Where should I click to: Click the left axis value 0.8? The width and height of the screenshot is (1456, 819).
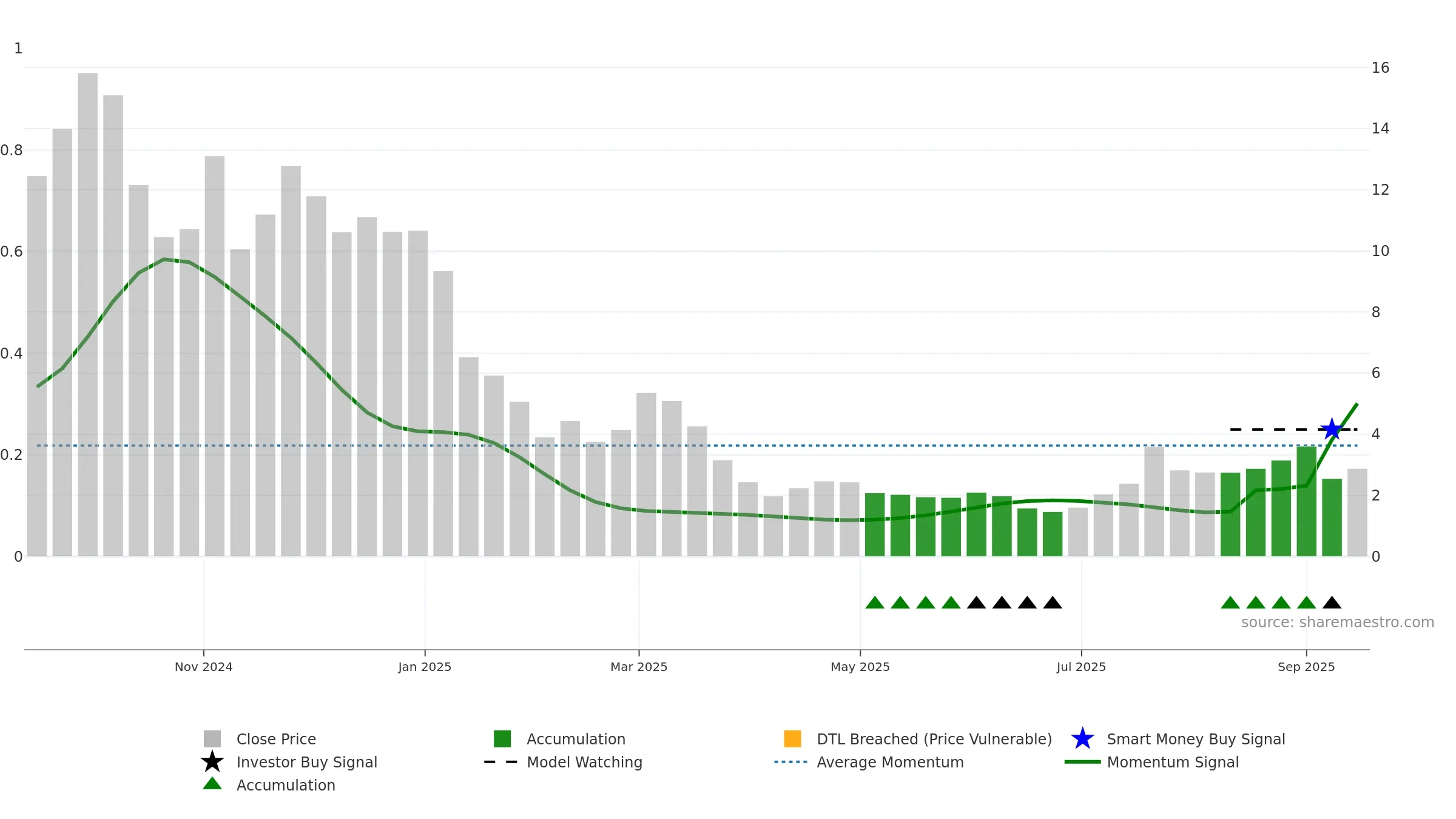click(x=12, y=150)
